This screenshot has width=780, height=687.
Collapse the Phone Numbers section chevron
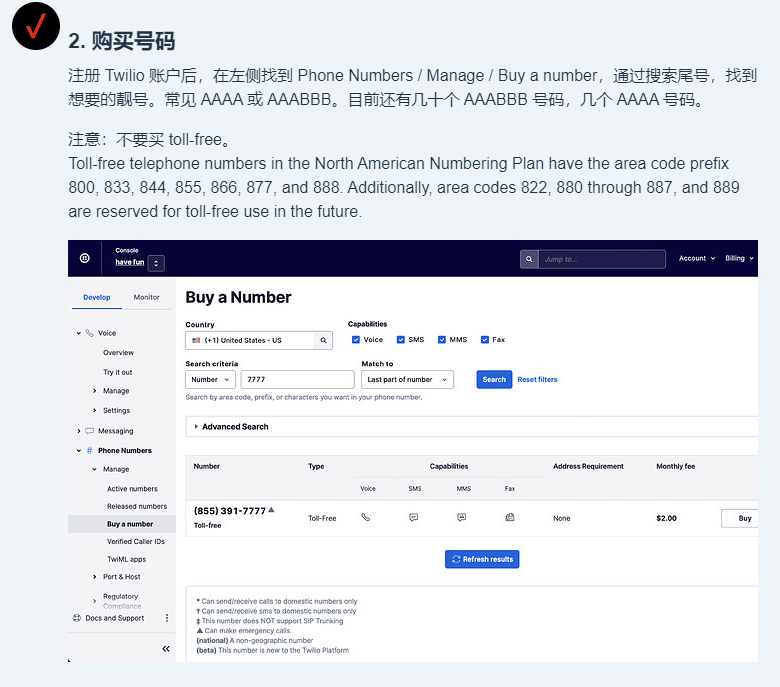(79, 451)
